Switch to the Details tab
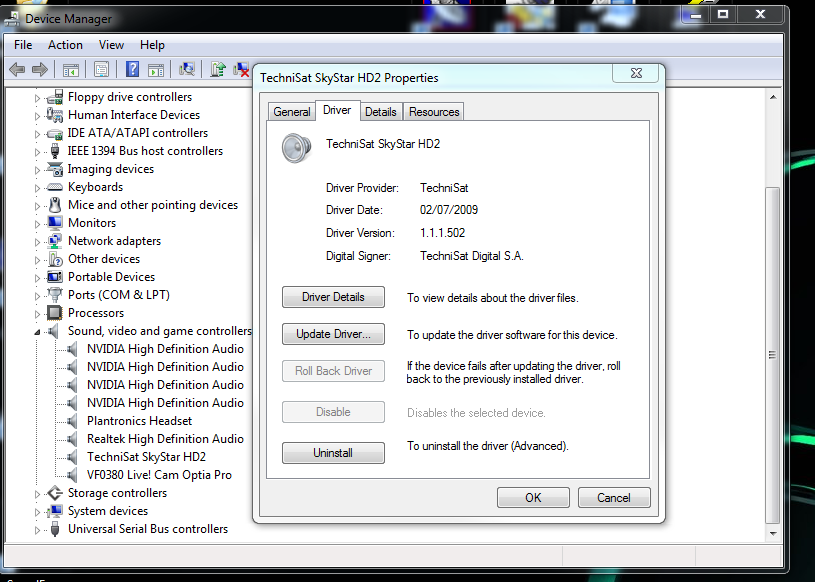This screenshot has height=582, width=815. pos(380,112)
